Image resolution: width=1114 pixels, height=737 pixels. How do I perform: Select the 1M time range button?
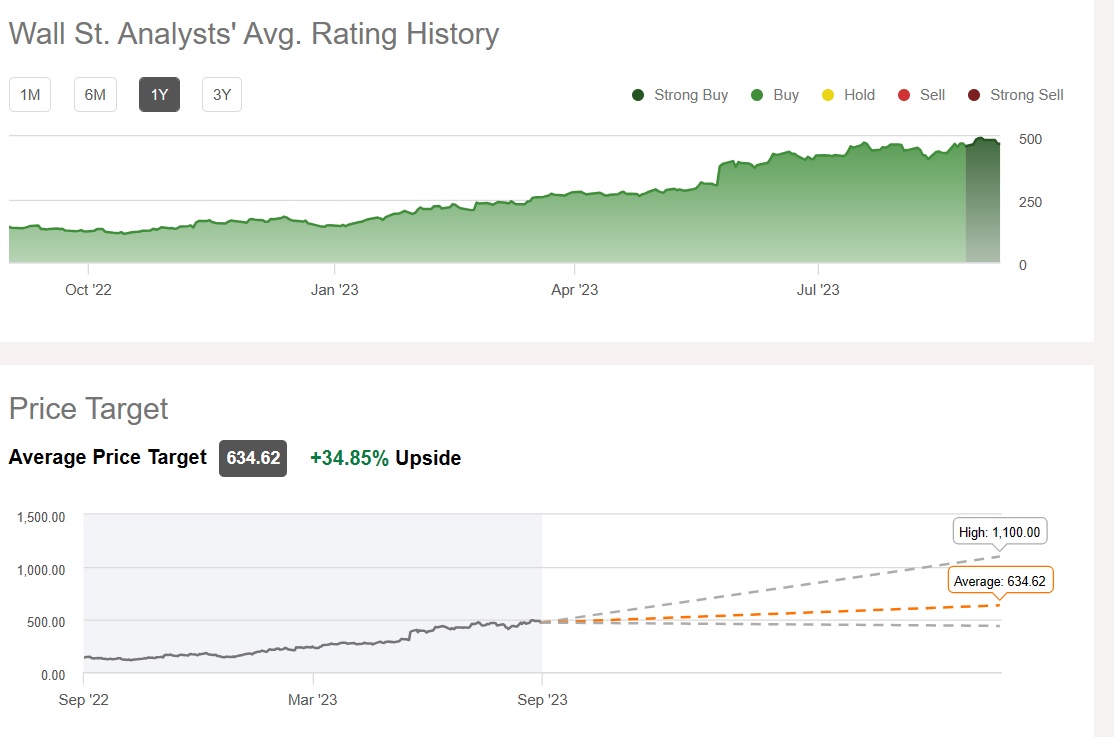click(x=30, y=95)
